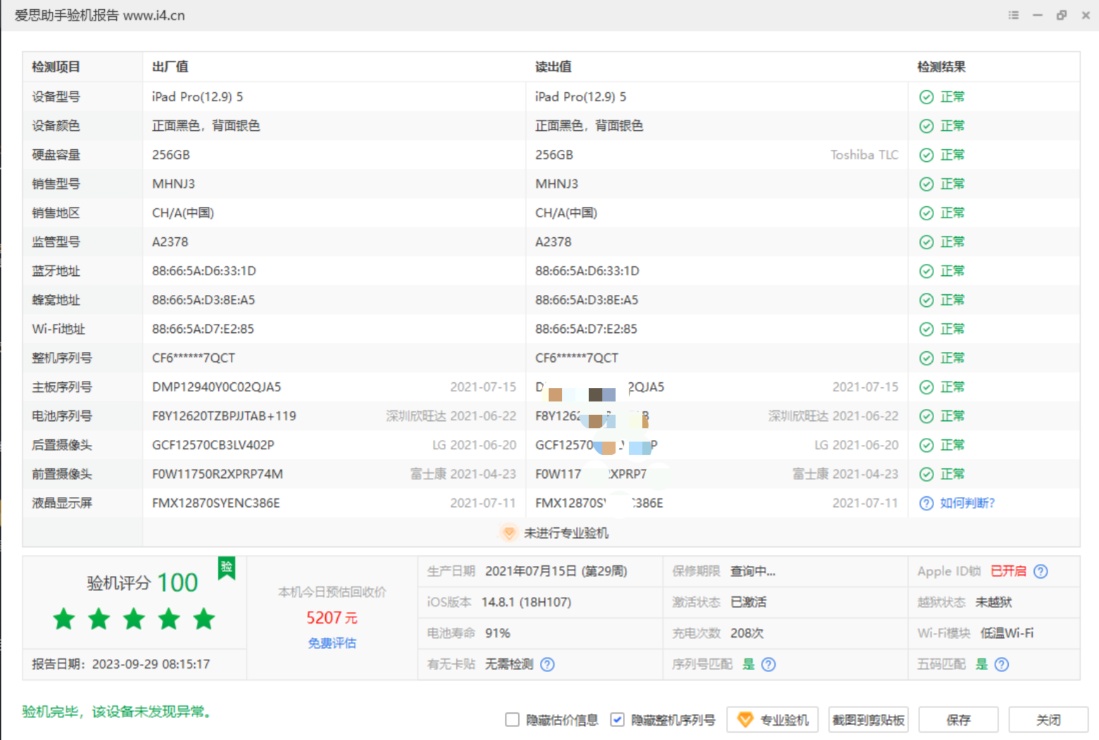Click the five-star rating display
The height and width of the screenshot is (740, 1099).
[x=134, y=619]
